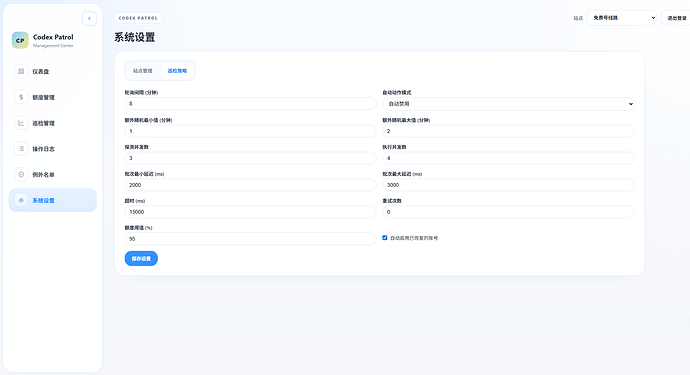Click the CP logo icon
This screenshot has height=375, width=690.
(x=20, y=40)
